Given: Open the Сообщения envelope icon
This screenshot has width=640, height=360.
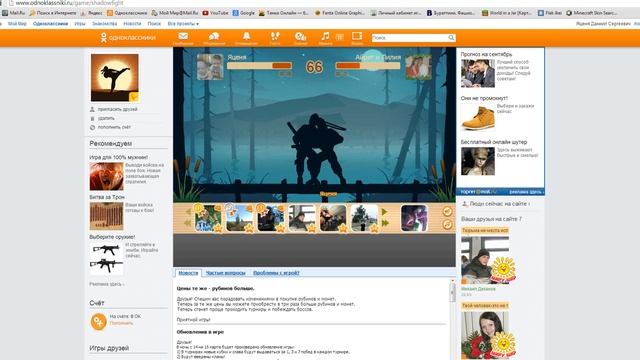Looking at the screenshot, I should 183,36.
